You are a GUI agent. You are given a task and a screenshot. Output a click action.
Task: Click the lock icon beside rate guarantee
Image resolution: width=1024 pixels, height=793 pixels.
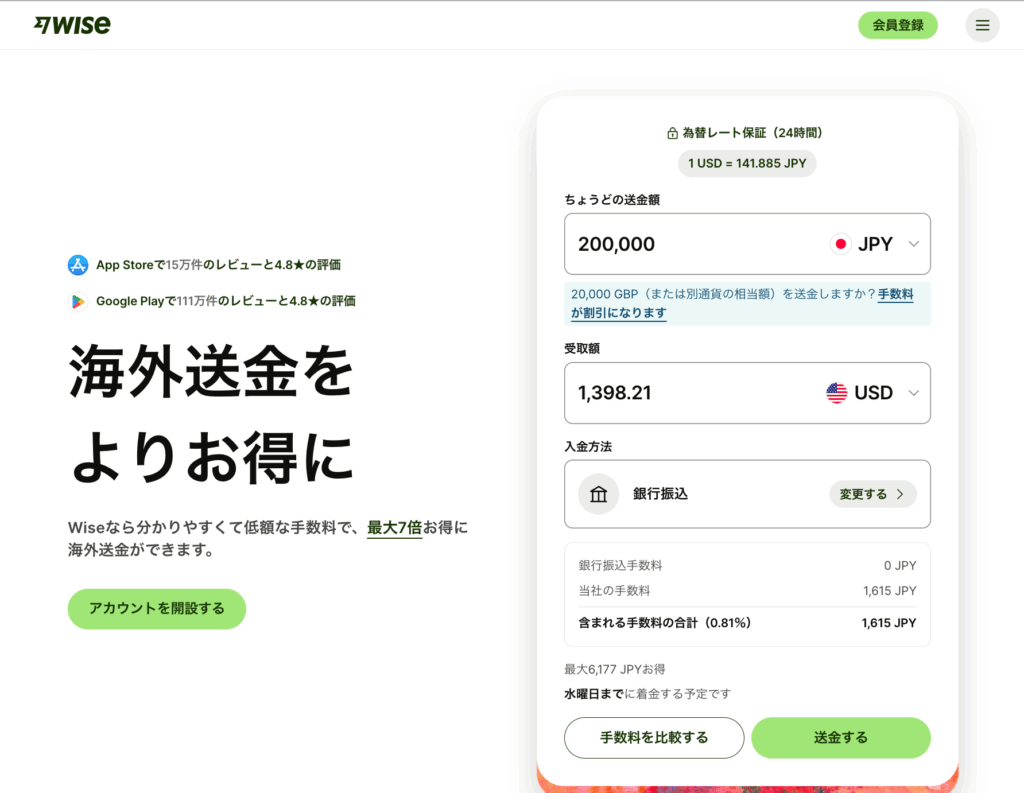[672, 133]
